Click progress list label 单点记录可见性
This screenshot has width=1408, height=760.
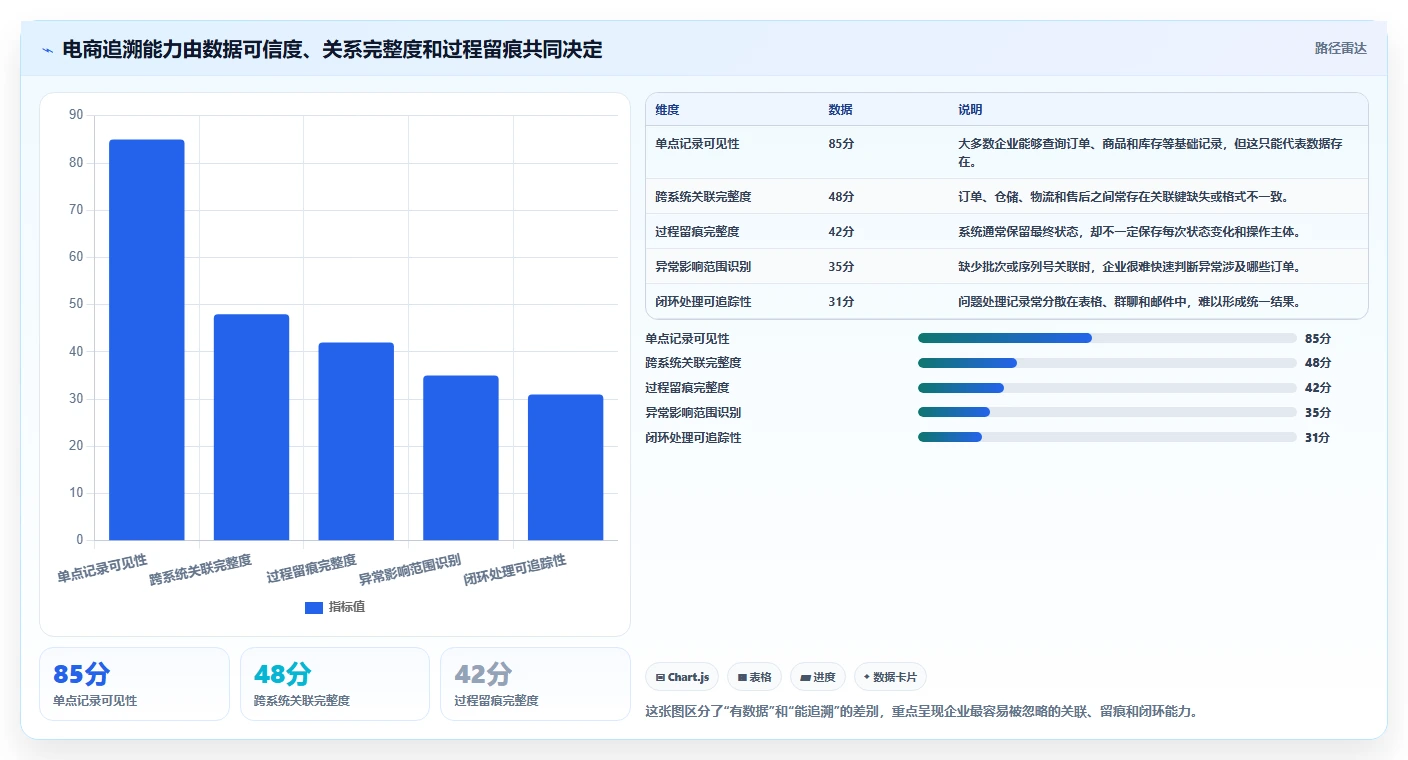(x=688, y=339)
